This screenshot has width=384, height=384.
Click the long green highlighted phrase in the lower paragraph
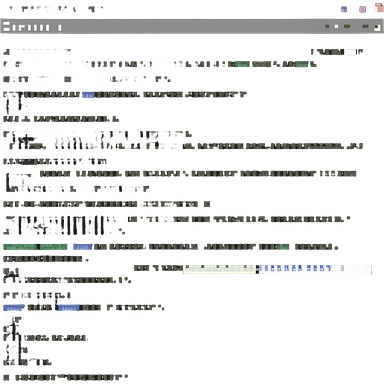point(35,247)
